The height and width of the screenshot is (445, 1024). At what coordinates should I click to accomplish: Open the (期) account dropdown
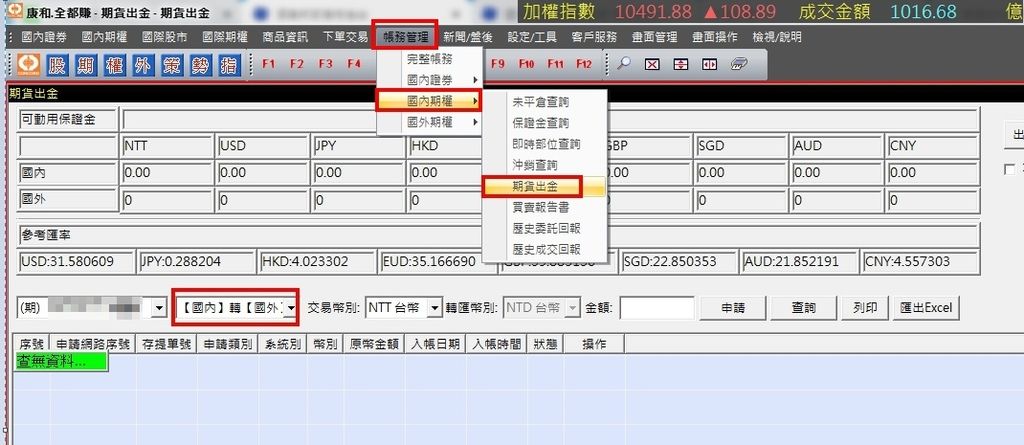coord(159,308)
